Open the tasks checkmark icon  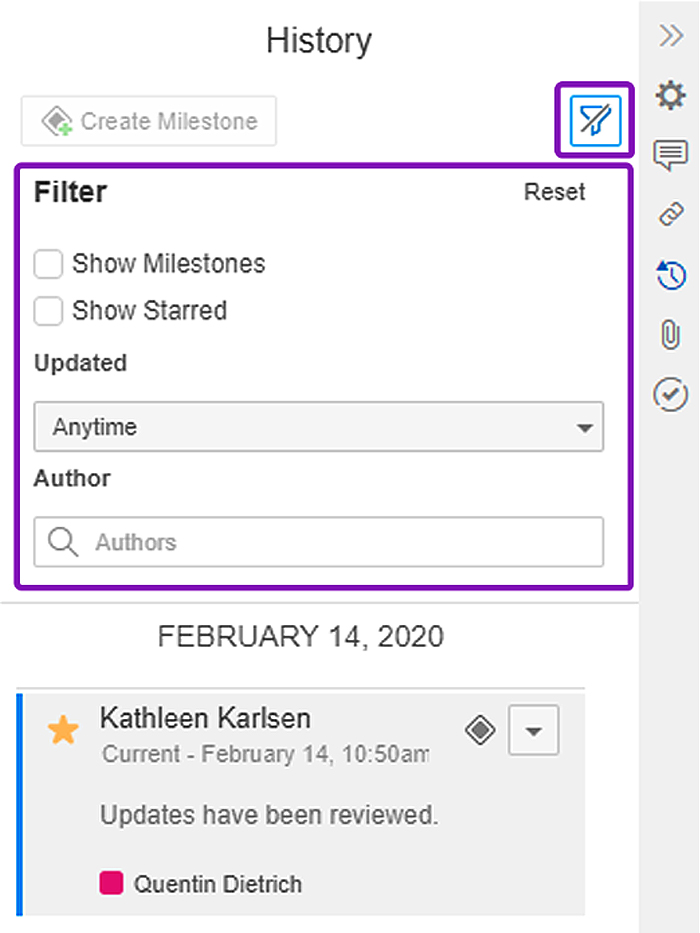[x=670, y=394]
